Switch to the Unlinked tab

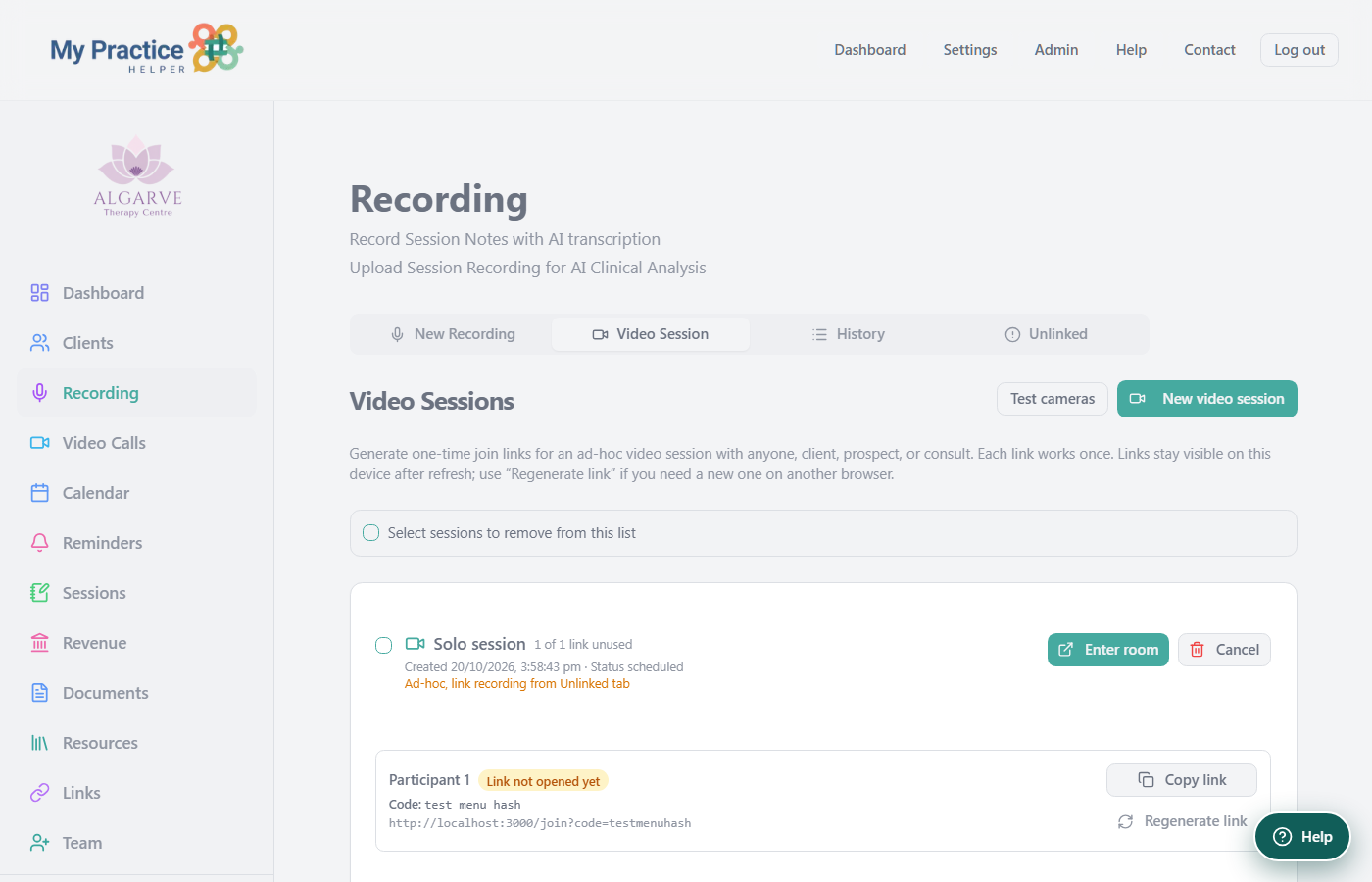click(1047, 334)
